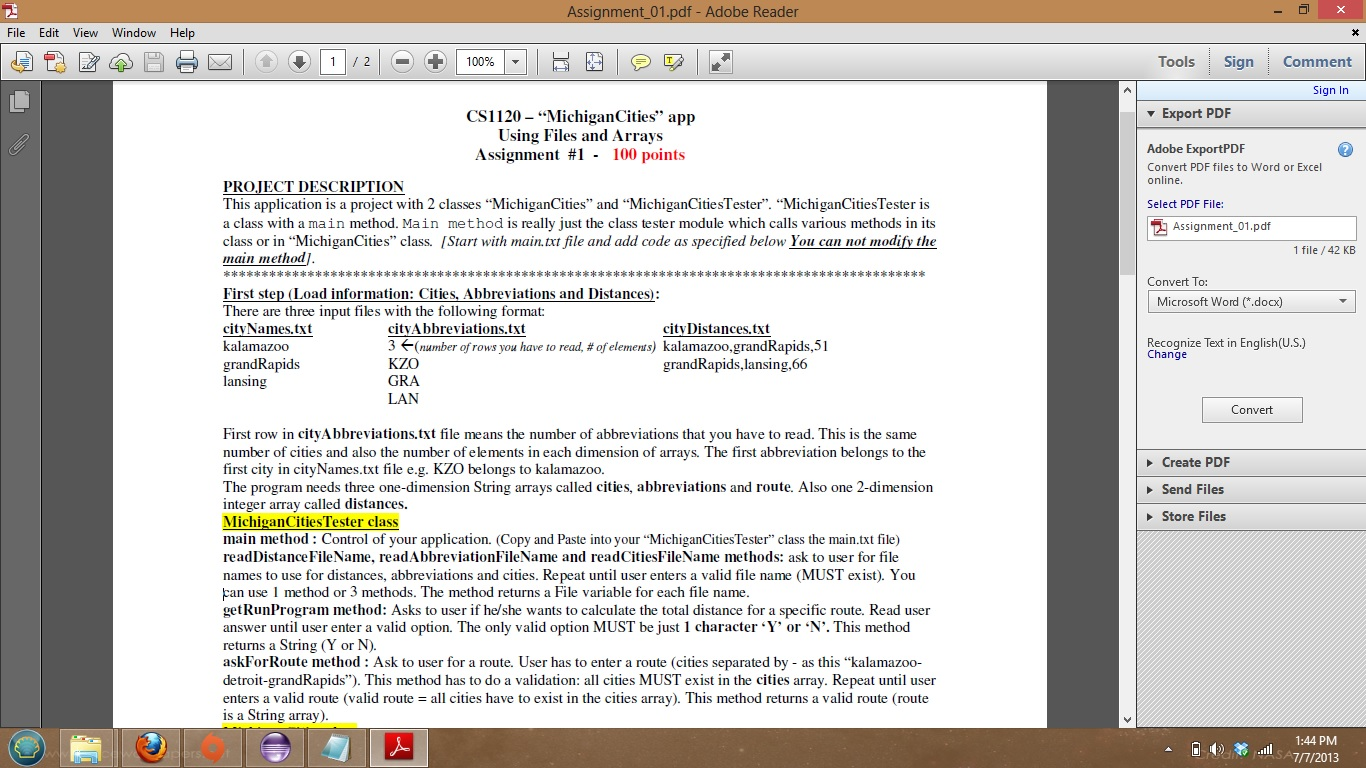Click the battery icon in system tray
1366x768 pixels.
(1196, 749)
